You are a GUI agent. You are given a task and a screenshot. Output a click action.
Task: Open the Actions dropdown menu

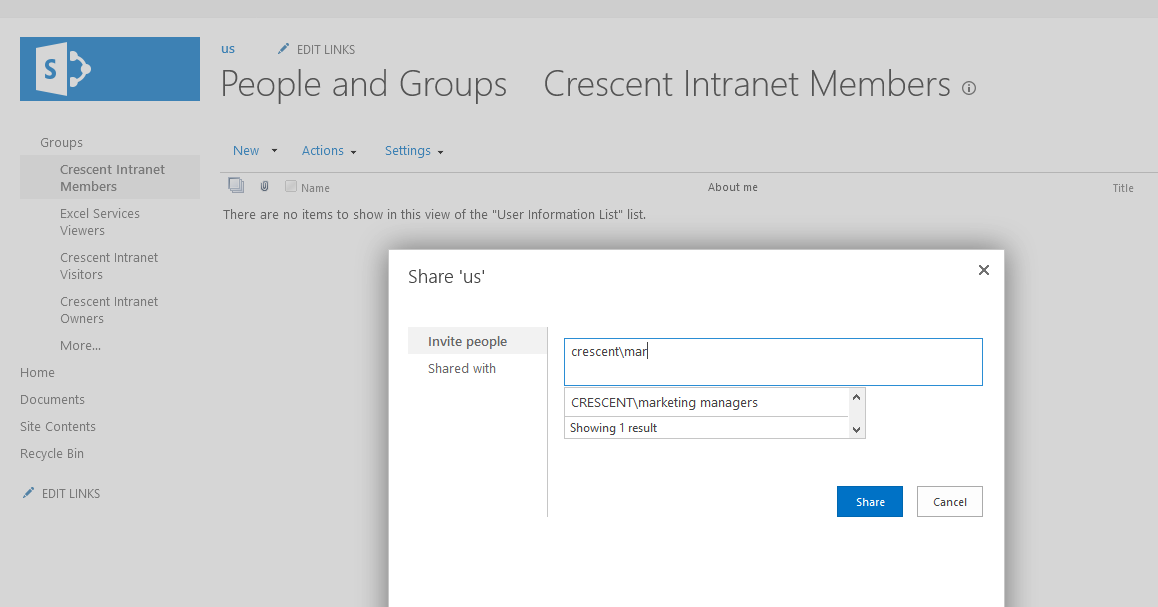tap(324, 150)
